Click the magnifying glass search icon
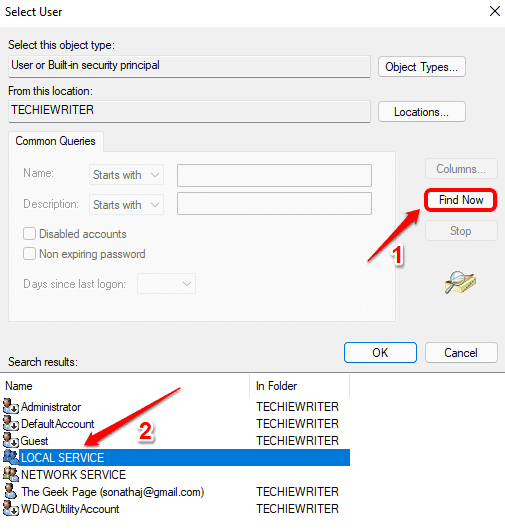The image size is (505, 531). coord(460,282)
